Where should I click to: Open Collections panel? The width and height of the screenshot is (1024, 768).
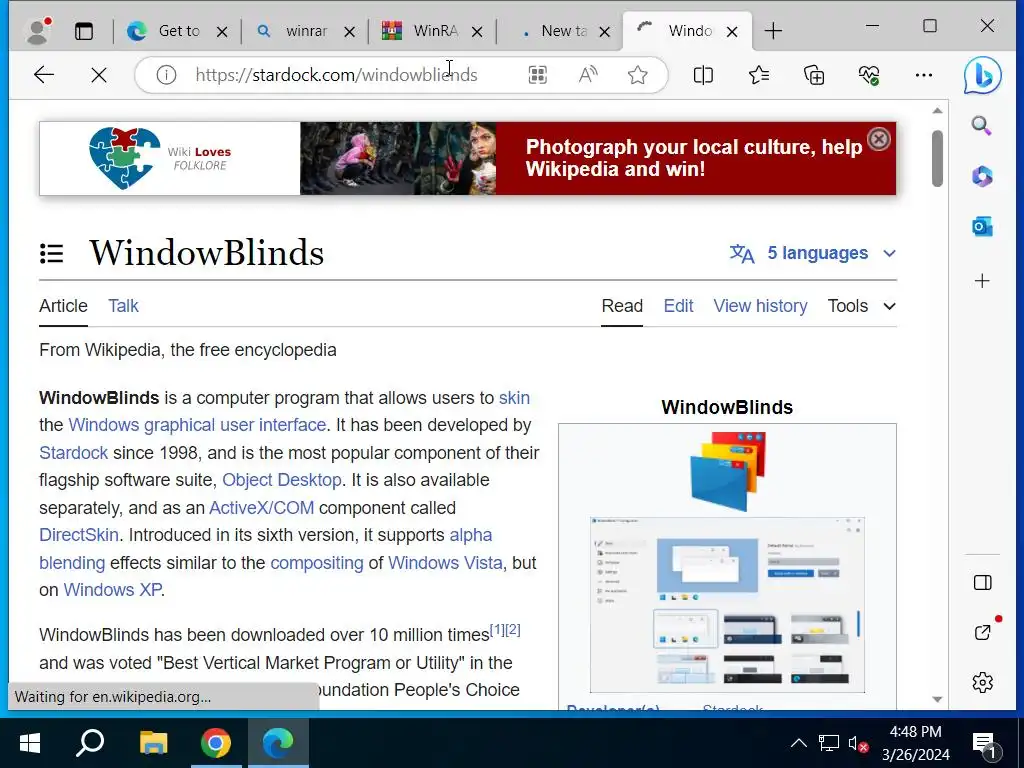click(x=814, y=75)
